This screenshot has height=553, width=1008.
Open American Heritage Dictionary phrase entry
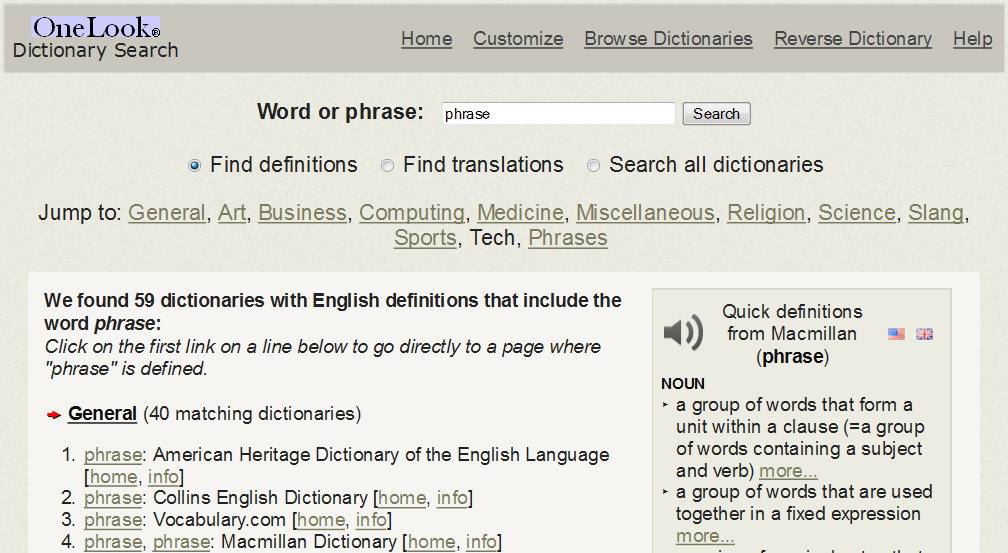(x=112, y=455)
